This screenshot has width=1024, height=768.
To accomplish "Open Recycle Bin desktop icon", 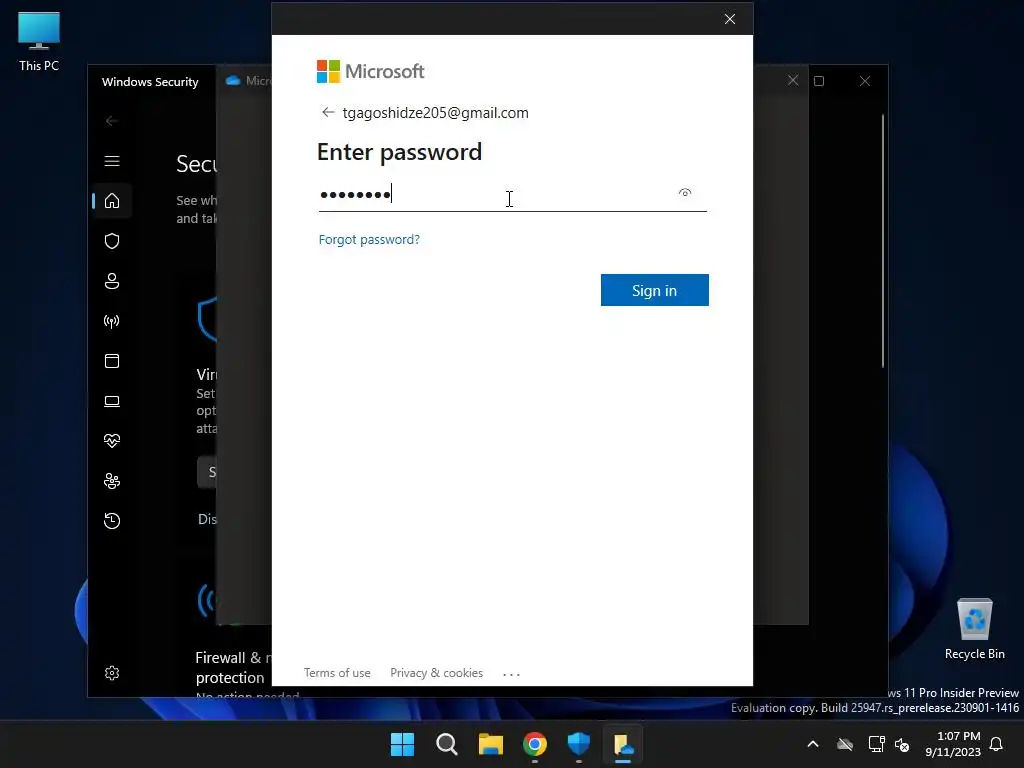I will [x=974, y=630].
